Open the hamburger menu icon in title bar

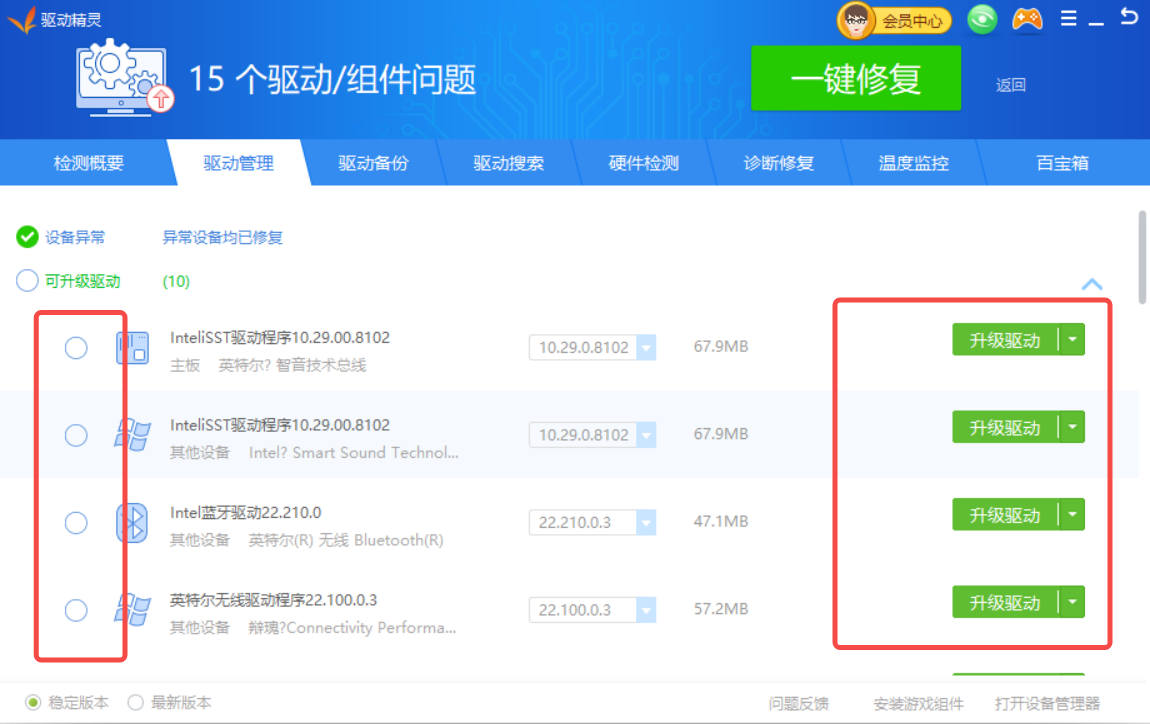pyautogui.click(x=1069, y=19)
